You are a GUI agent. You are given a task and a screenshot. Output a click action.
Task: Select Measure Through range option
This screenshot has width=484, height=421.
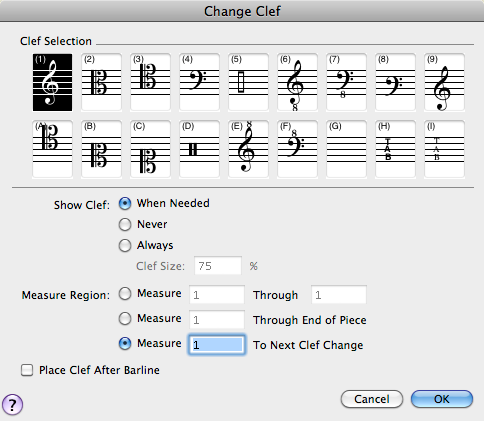pos(125,294)
